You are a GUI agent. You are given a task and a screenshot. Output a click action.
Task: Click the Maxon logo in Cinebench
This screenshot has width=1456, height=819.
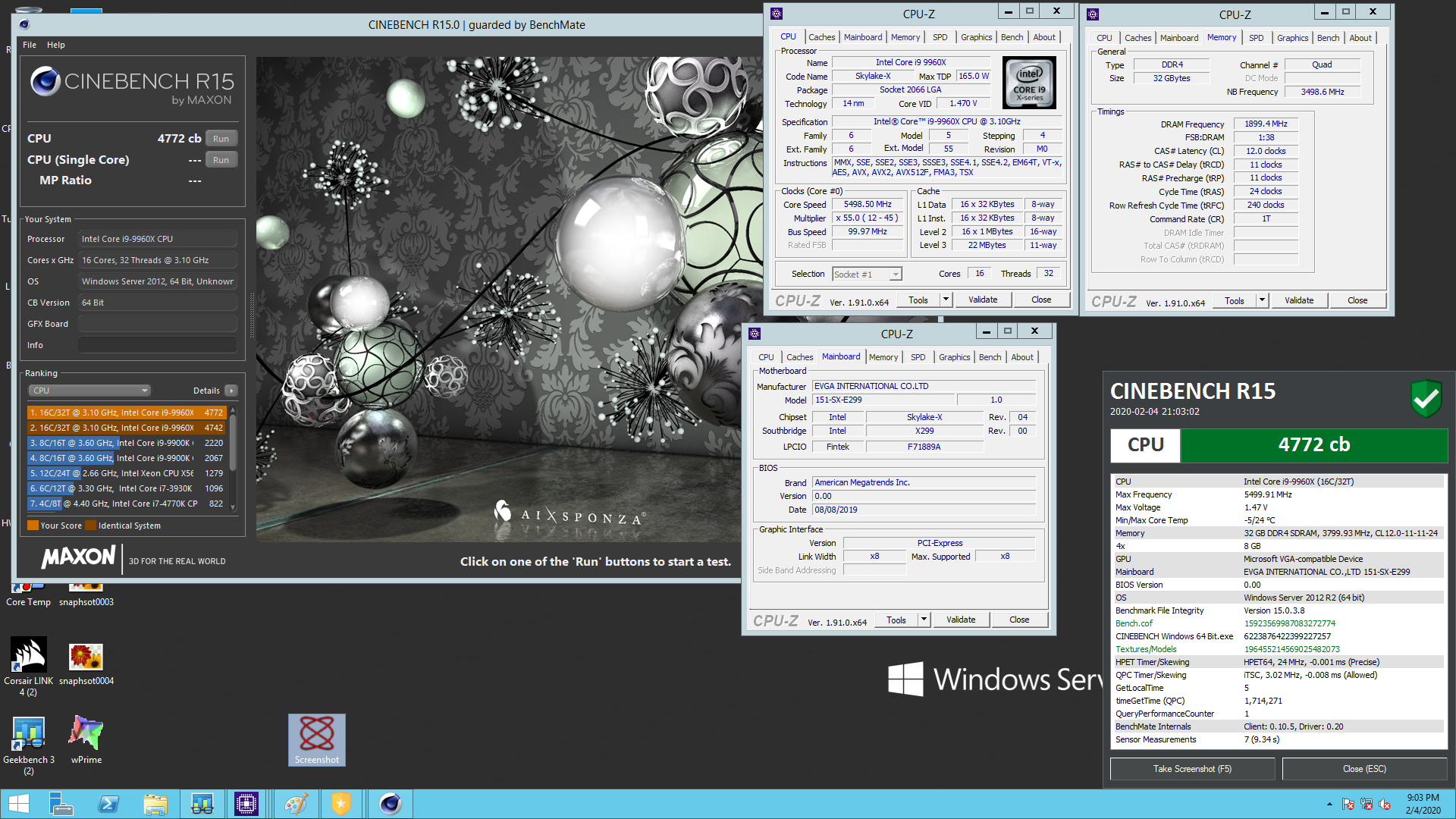78,557
